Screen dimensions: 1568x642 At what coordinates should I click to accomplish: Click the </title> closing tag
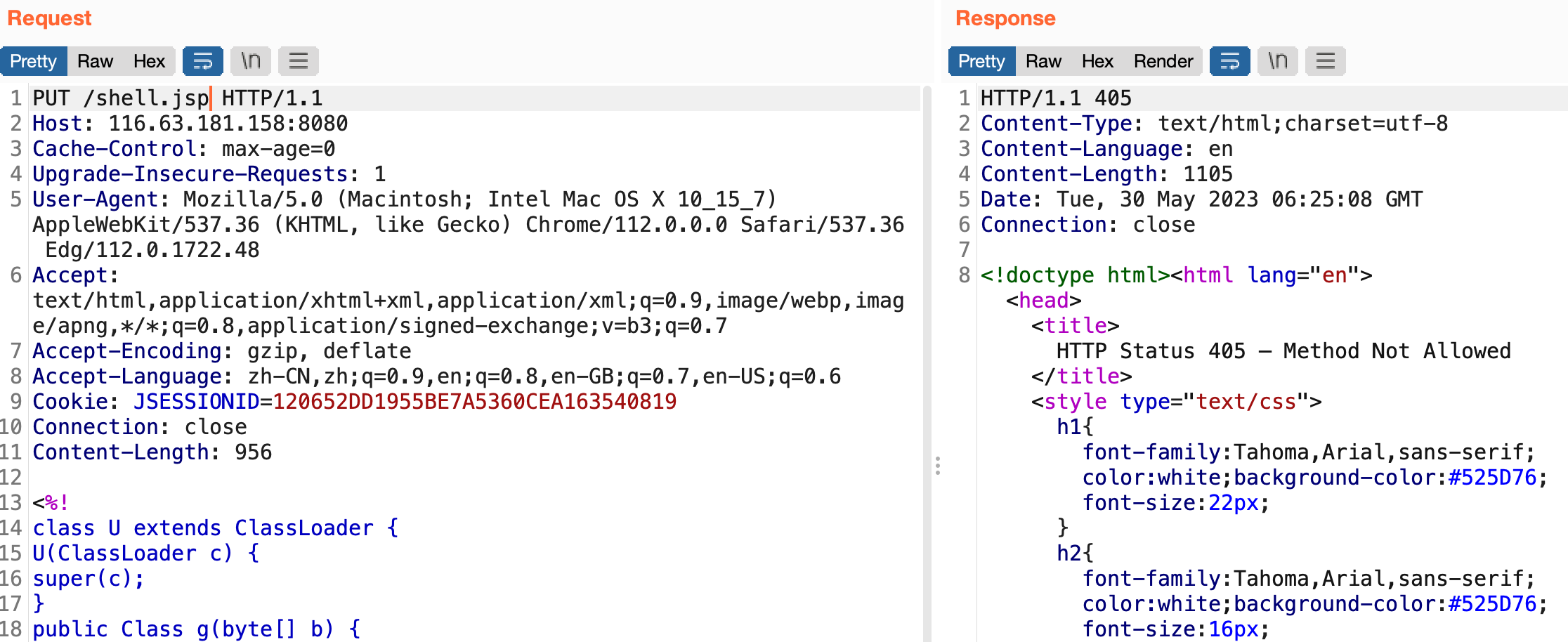point(1082,376)
